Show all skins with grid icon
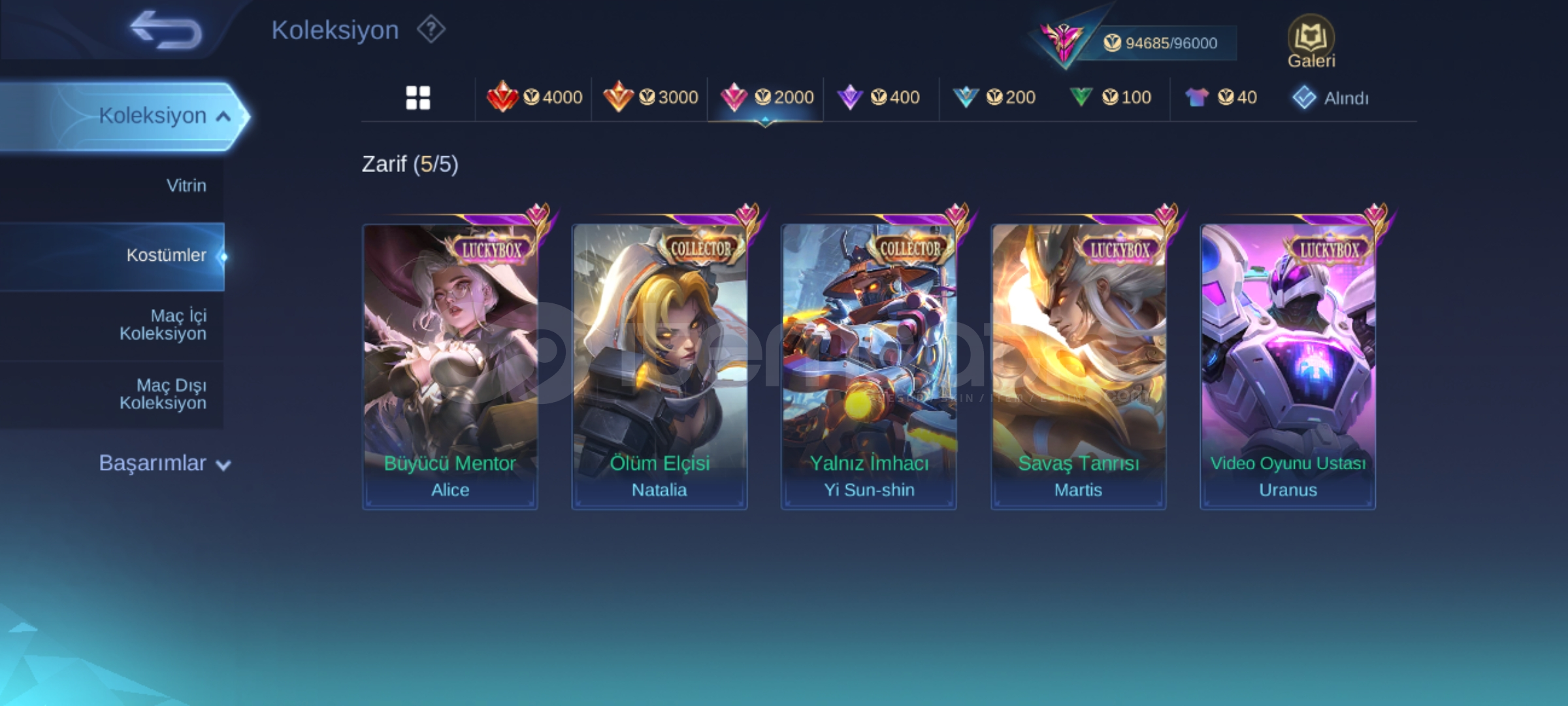The image size is (1568, 706). [418, 98]
